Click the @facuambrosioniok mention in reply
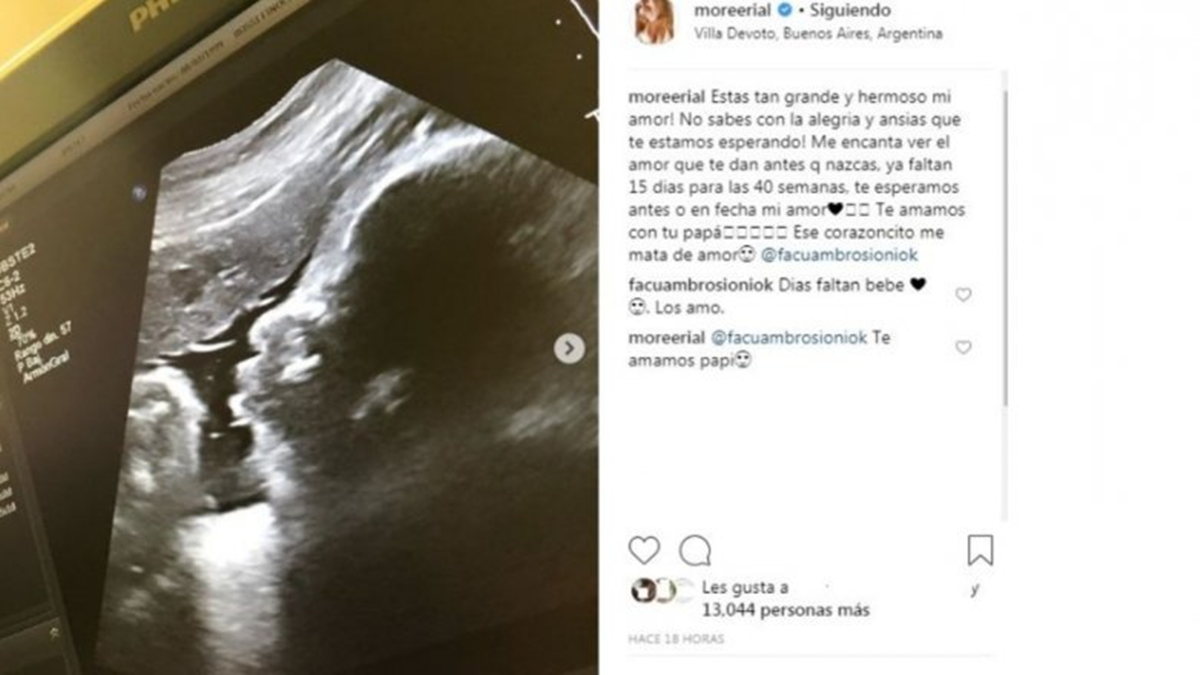 789,338
